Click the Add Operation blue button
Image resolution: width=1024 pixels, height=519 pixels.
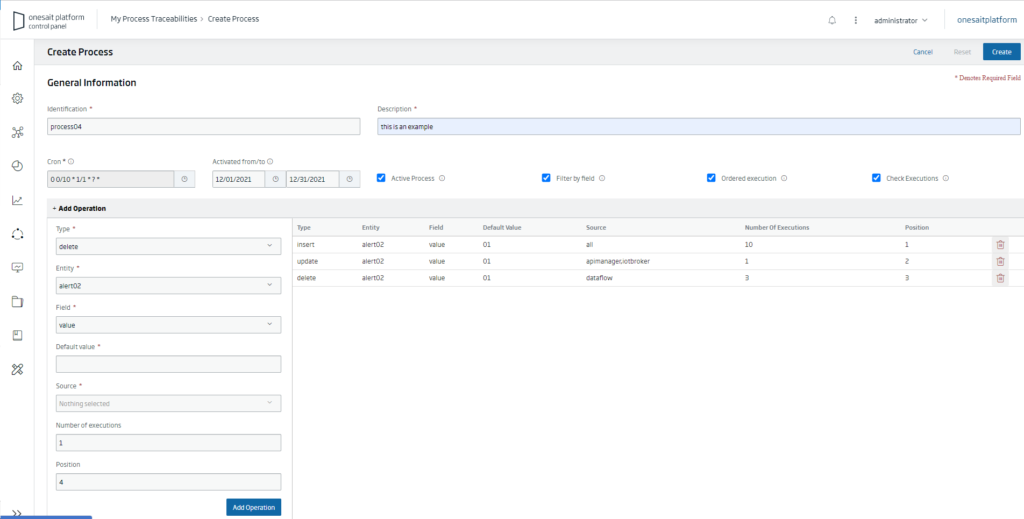point(253,507)
